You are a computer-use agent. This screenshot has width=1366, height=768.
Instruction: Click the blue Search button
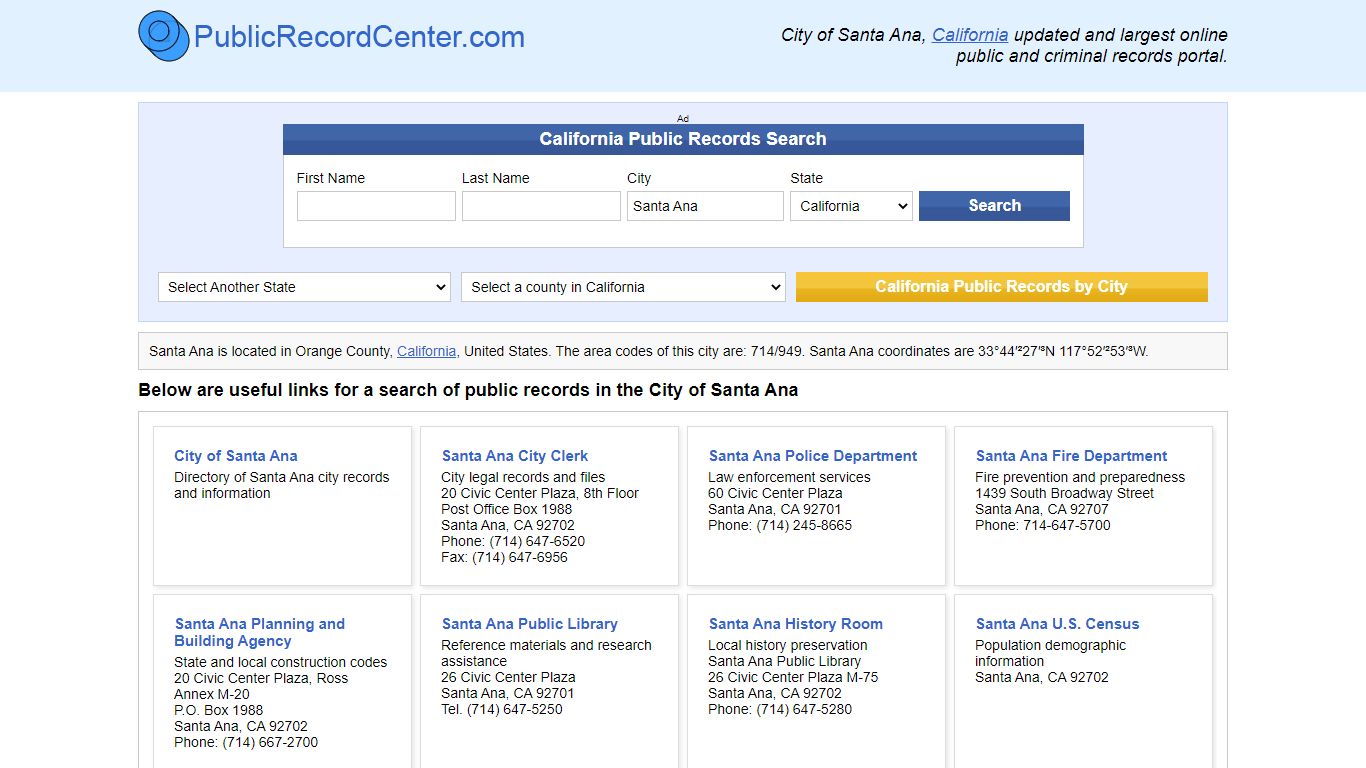tap(994, 206)
